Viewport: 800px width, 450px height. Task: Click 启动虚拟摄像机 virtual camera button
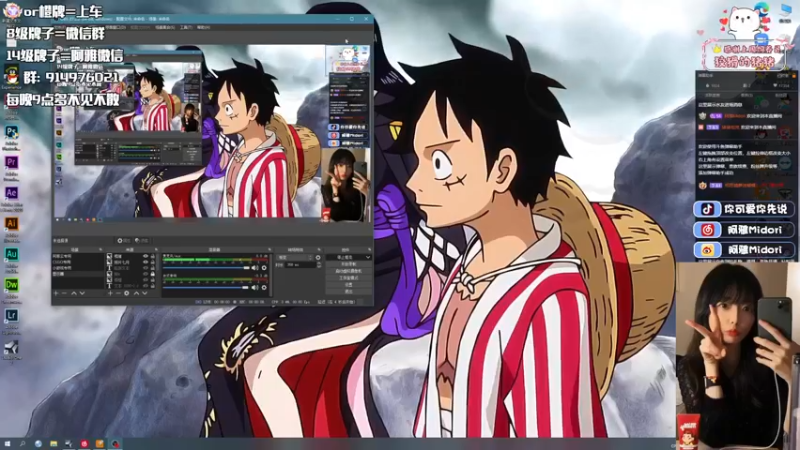[x=348, y=271]
